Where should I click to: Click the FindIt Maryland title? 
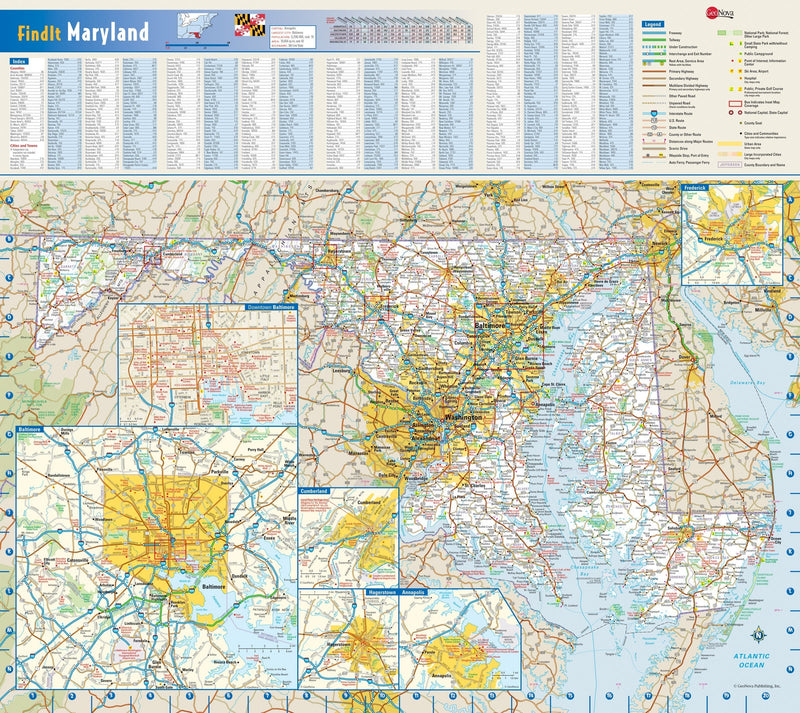[x=83, y=32]
